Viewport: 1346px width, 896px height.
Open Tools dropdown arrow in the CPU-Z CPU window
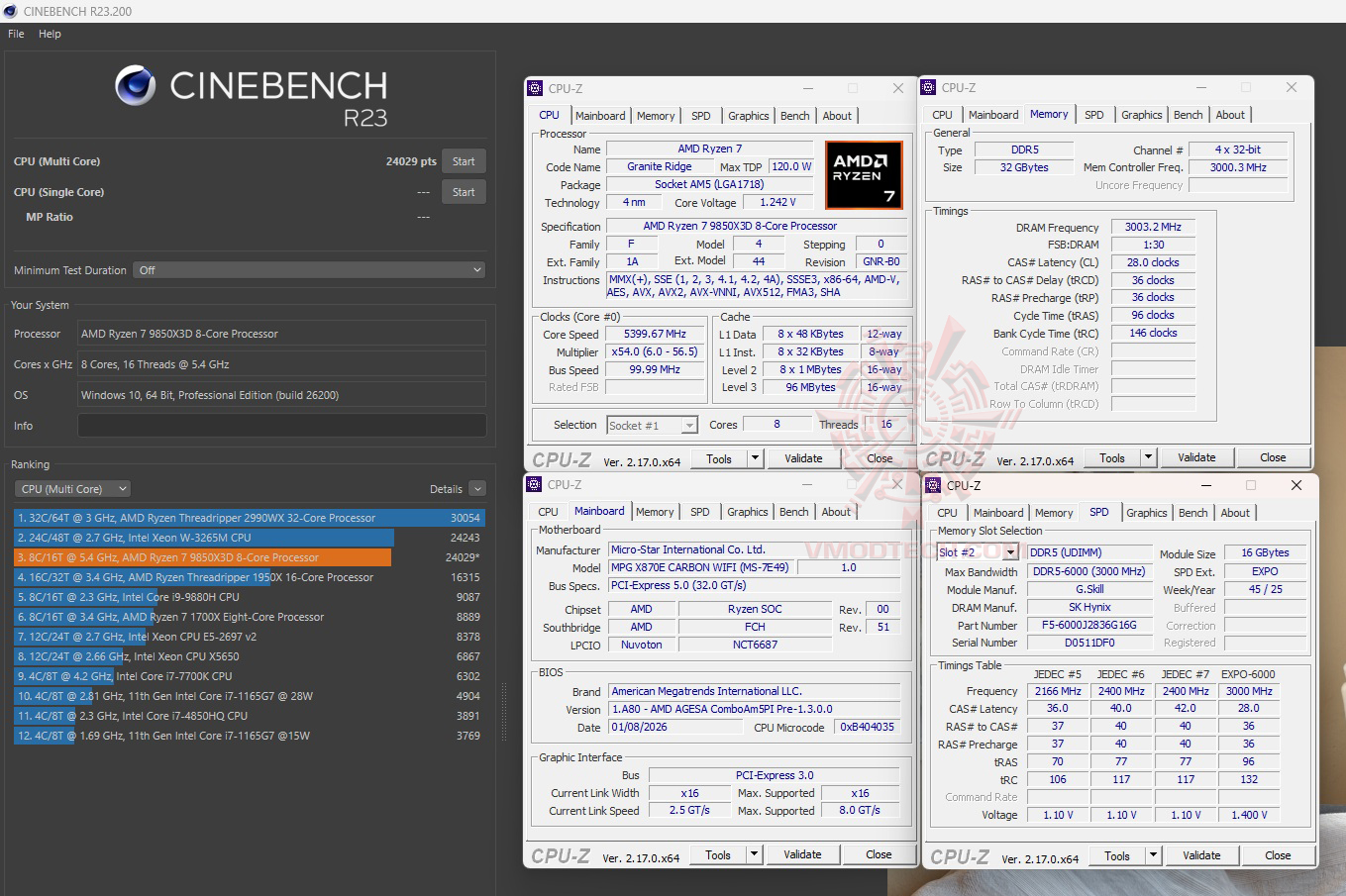pos(755,458)
